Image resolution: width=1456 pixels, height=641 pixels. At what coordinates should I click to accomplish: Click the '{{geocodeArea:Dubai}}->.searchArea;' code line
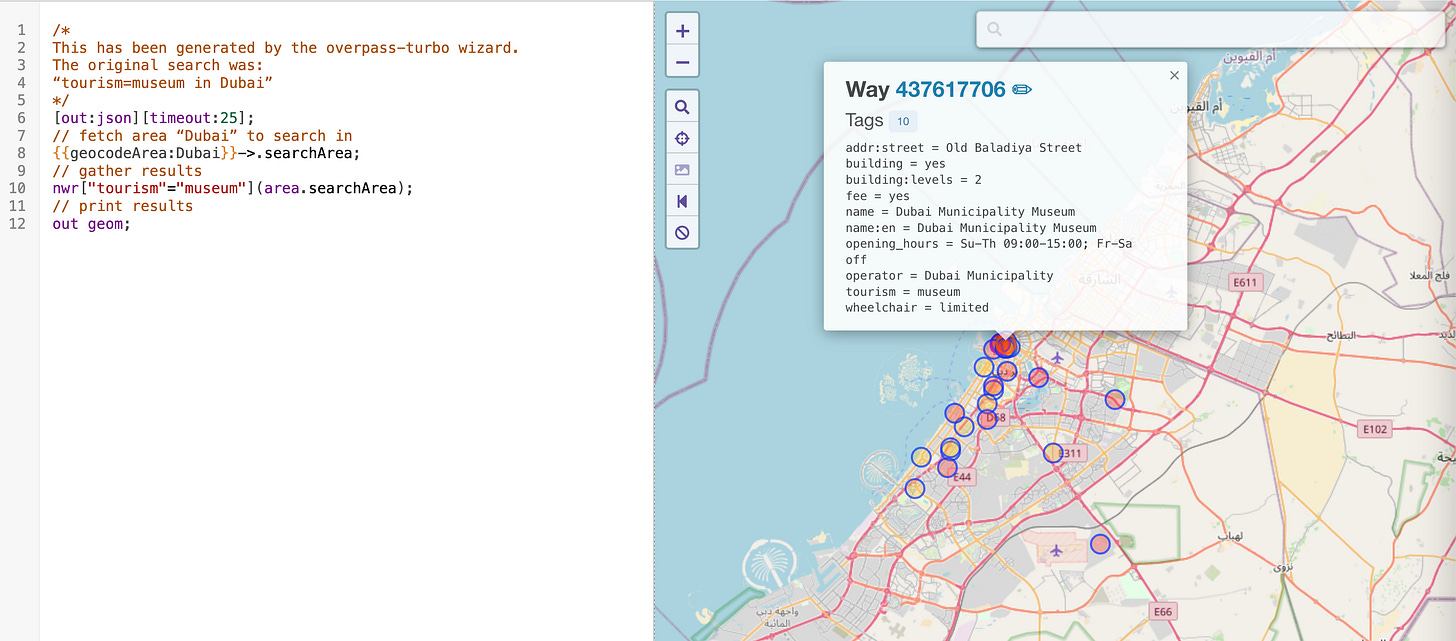(x=205, y=153)
